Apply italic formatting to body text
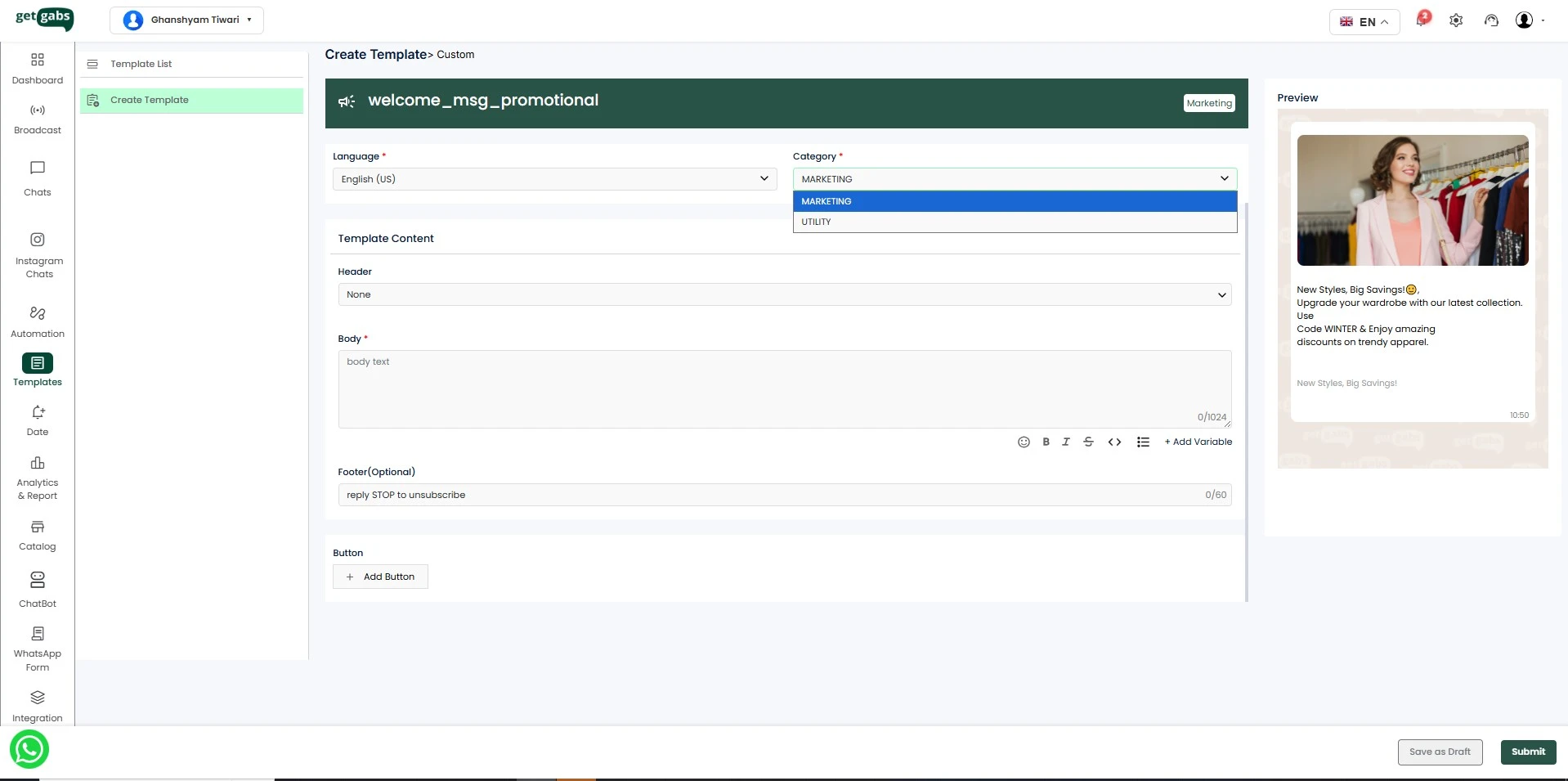Screen dimensions: 1568x781 [1065, 442]
